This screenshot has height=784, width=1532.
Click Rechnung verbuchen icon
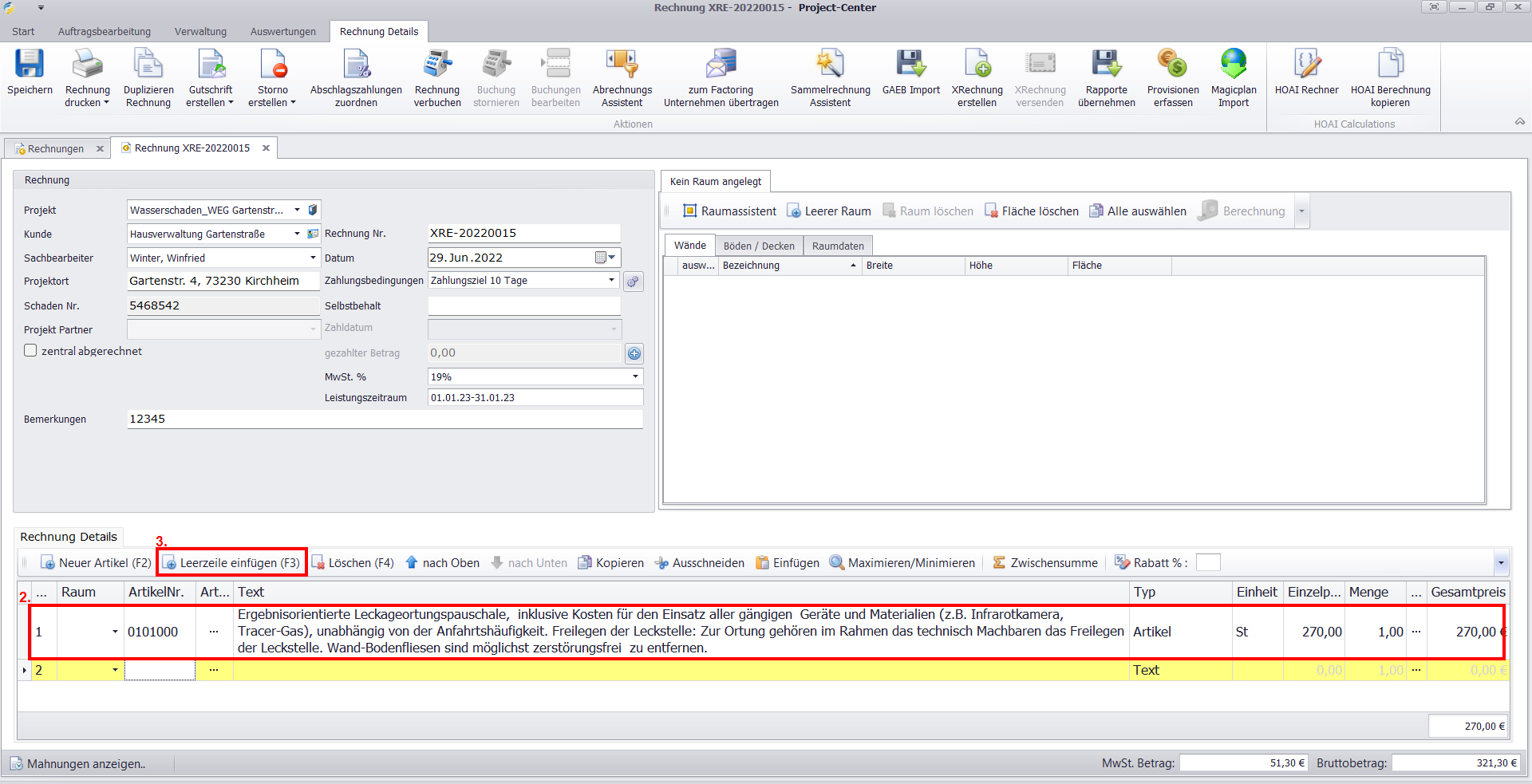point(437,65)
